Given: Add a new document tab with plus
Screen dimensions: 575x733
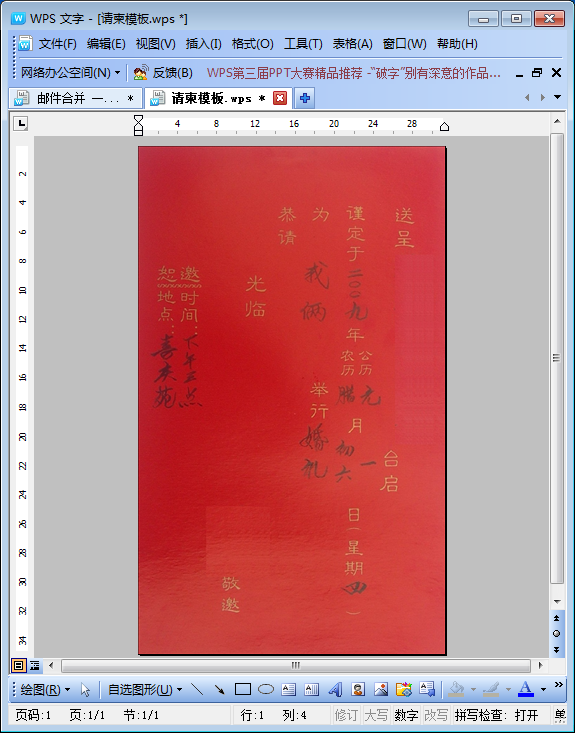Looking at the screenshot, I should coord(304,98).
